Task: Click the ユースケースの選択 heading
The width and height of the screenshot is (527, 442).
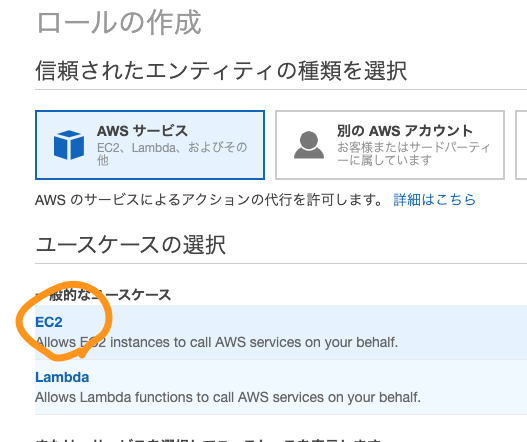Action: click(x=130, y=244)
